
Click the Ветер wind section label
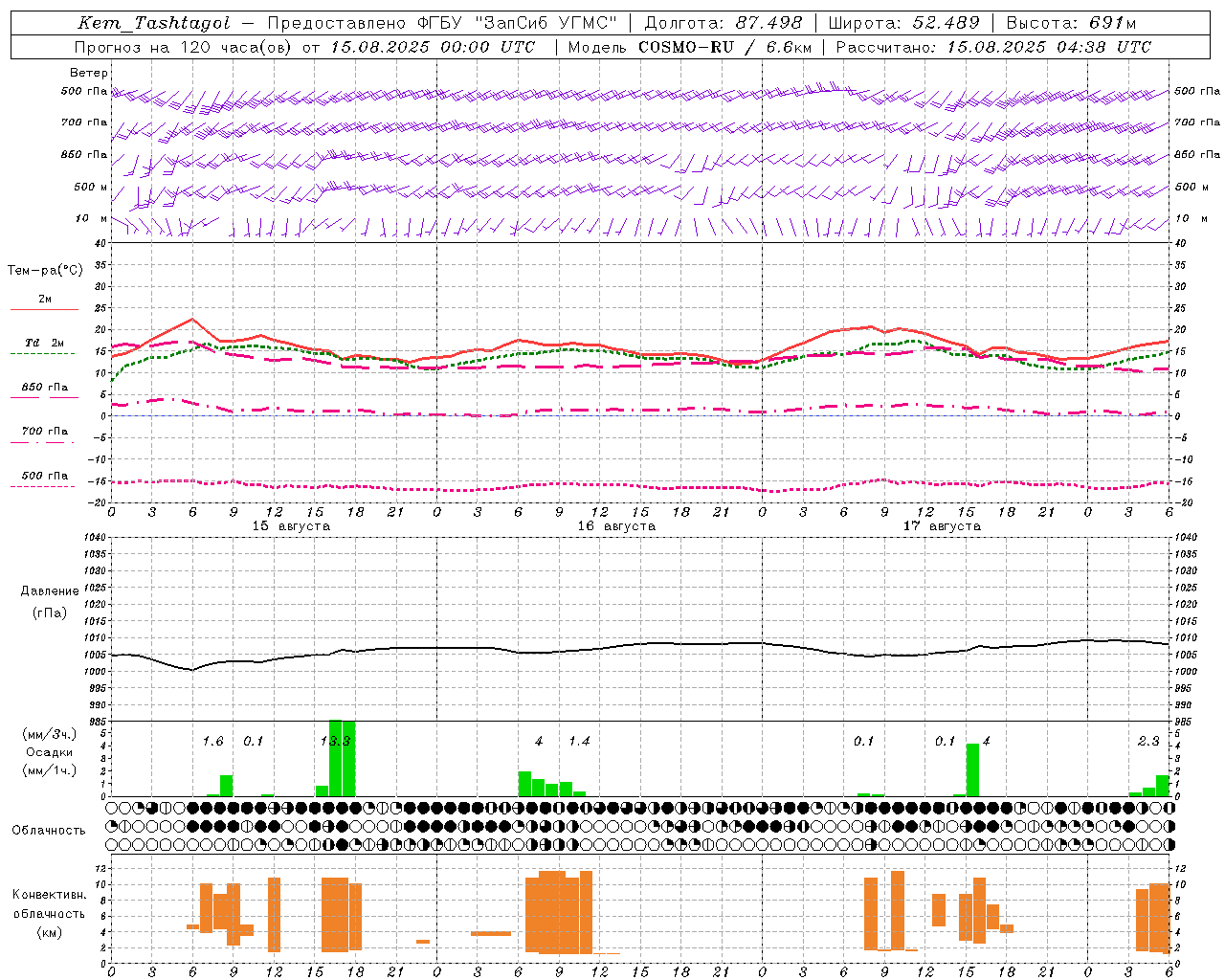click(x=89, y=73)
